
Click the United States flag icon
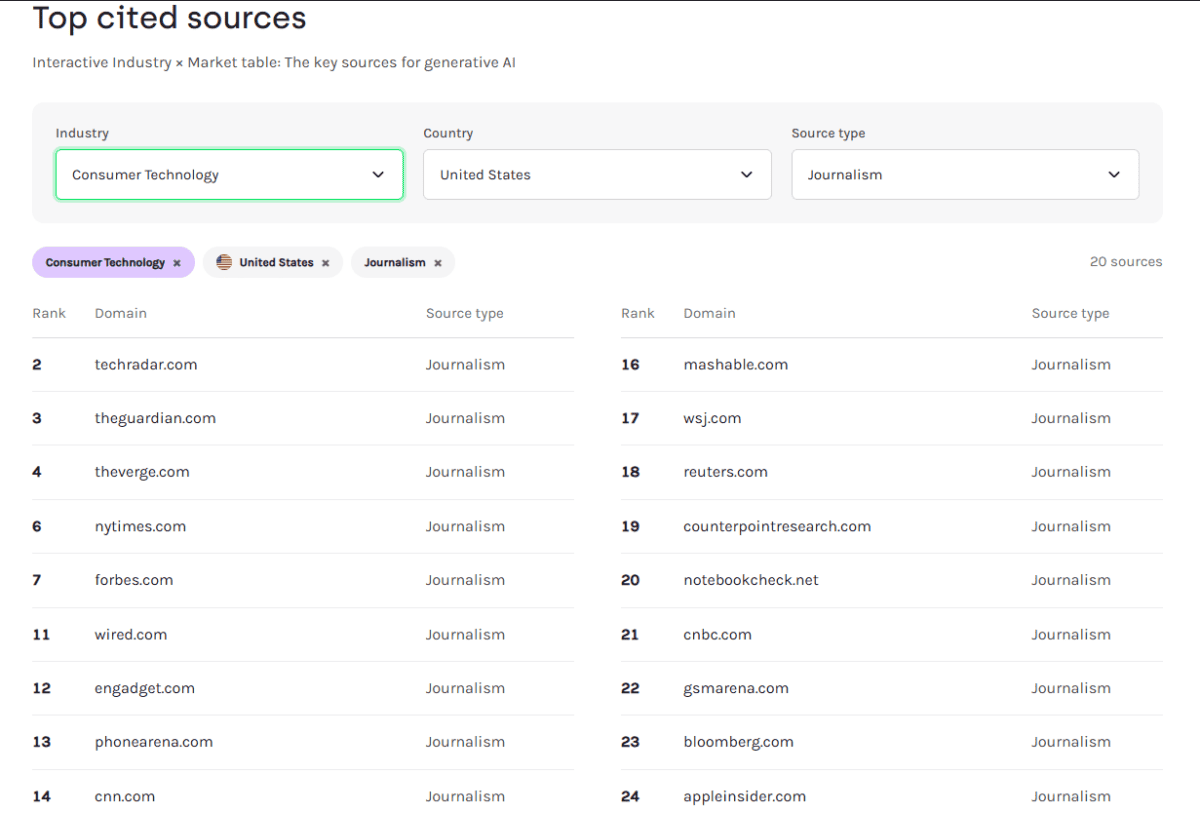(224, 262)
